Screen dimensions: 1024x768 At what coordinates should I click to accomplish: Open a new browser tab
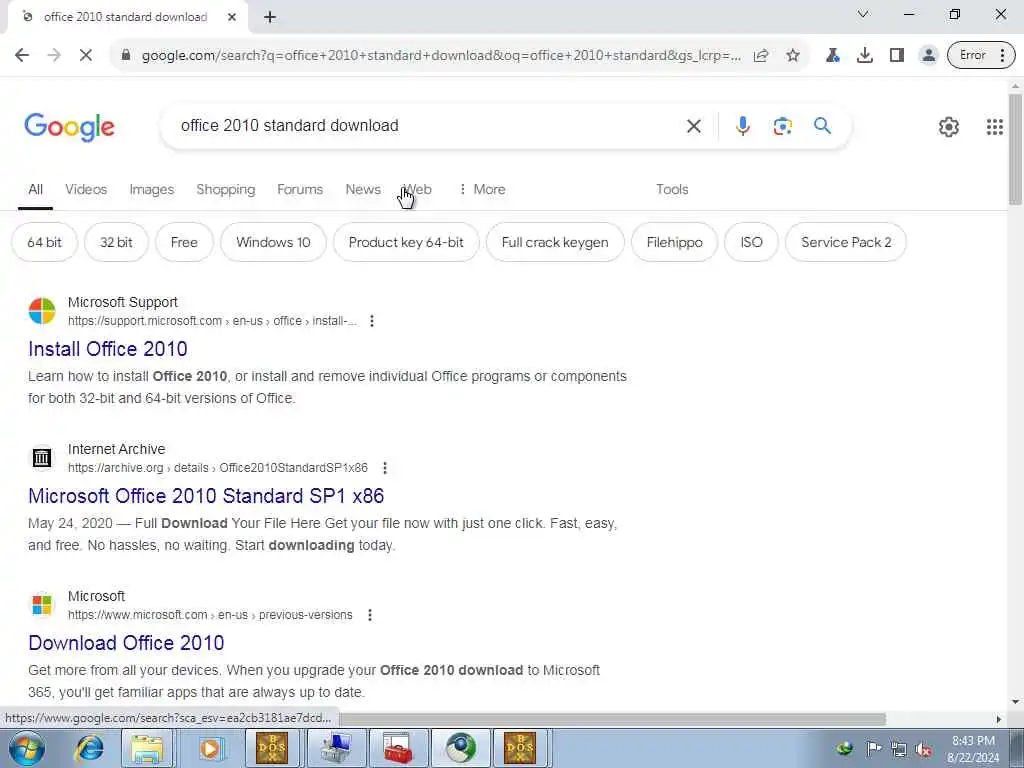click(270, 18)
